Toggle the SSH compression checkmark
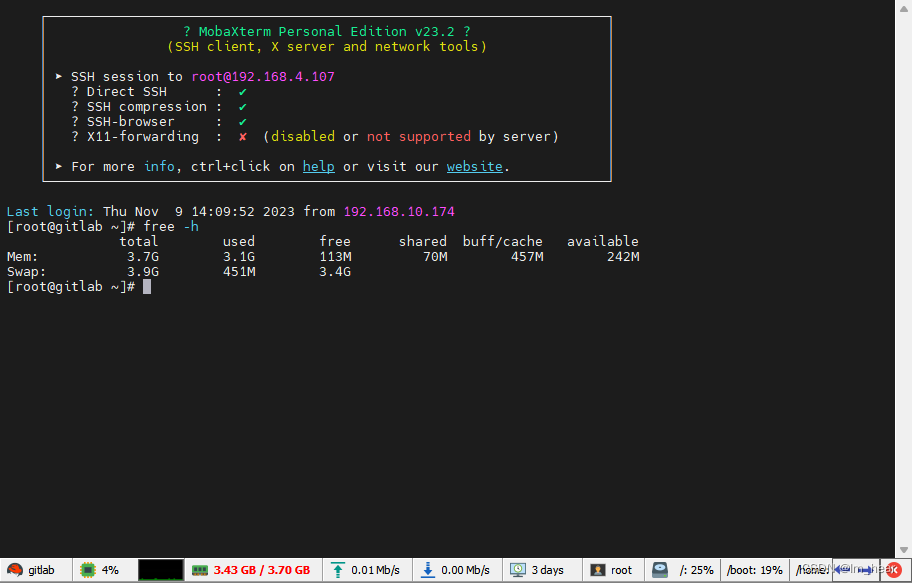This screenshot has height=584, width=912. 242,106
